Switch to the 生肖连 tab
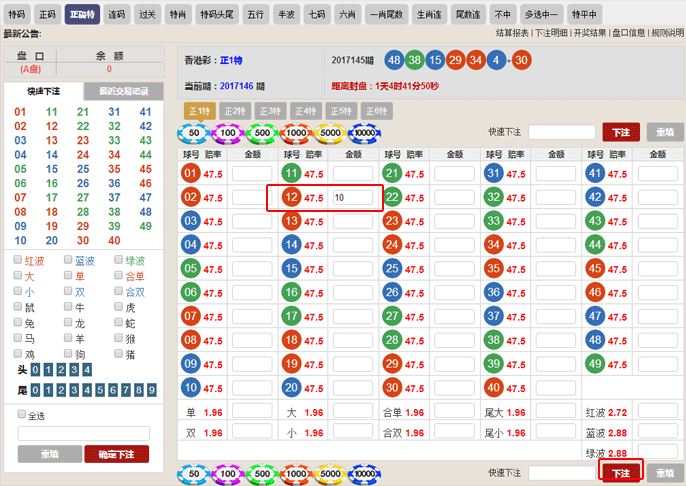The width and height of the screenshot is (686, 486). point(429,15)
